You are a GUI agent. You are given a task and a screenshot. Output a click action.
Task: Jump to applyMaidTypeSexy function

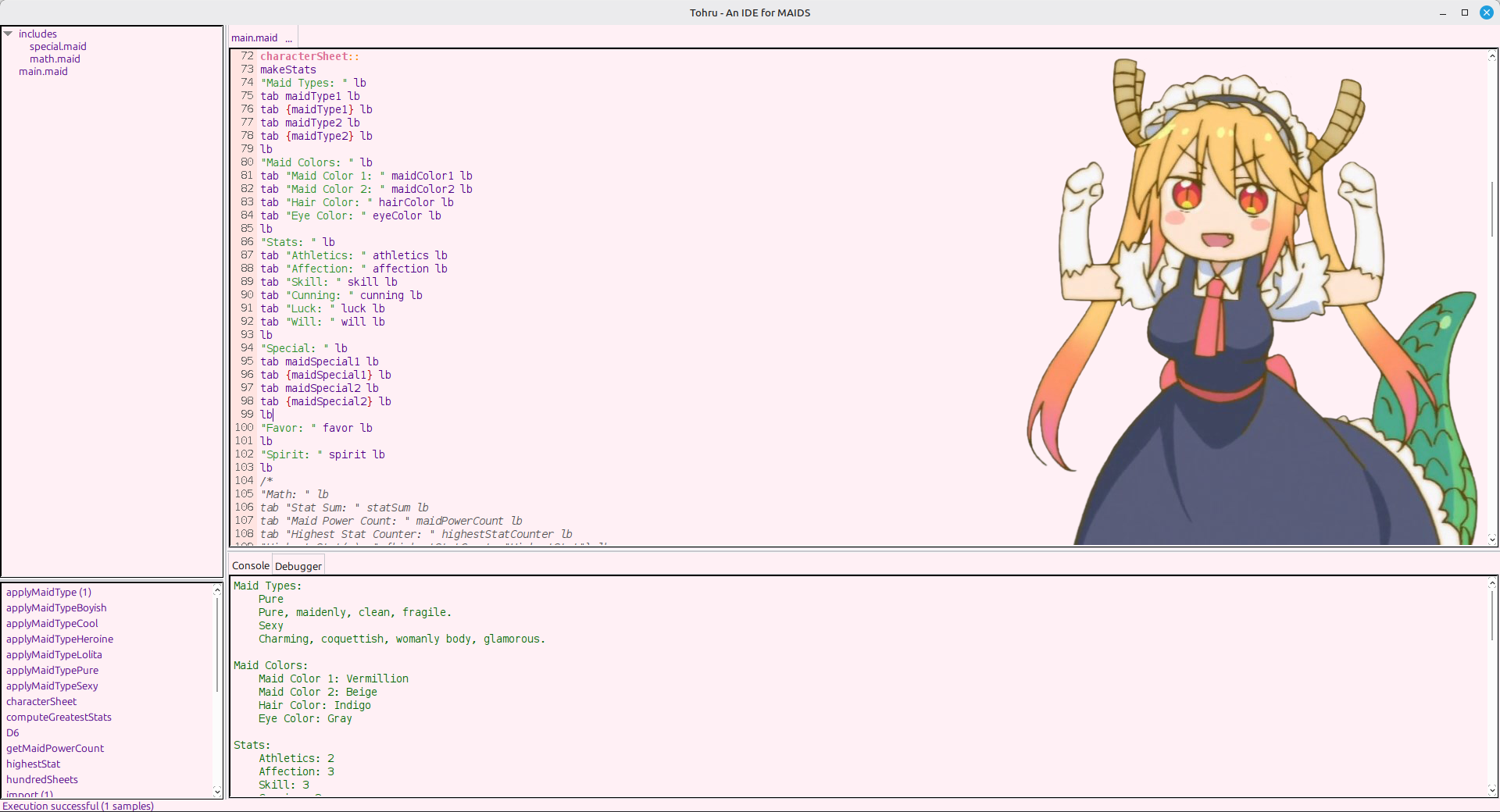(x=52, y=686)
